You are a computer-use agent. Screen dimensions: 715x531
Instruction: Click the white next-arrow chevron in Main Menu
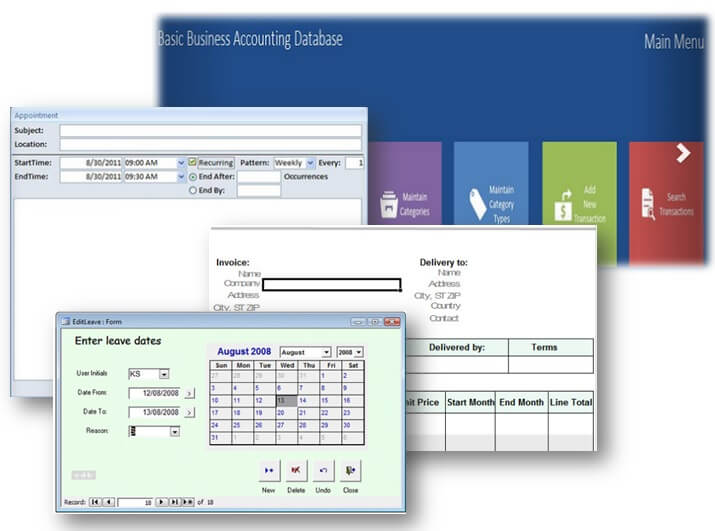pos(683,153)
